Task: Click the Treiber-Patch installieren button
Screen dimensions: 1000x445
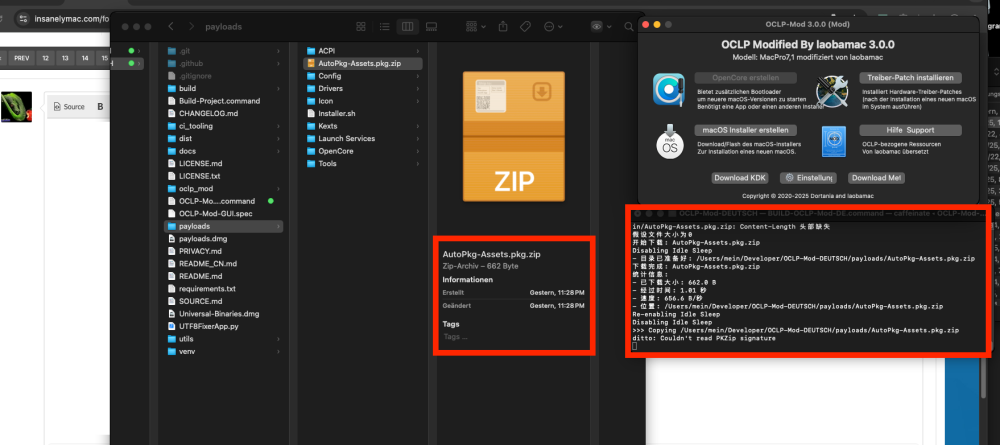Action: [x=910, y=77]
